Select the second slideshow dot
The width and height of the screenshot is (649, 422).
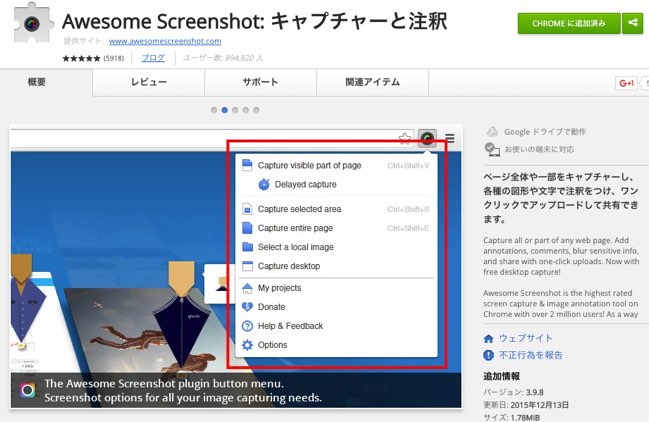[224, 110]
